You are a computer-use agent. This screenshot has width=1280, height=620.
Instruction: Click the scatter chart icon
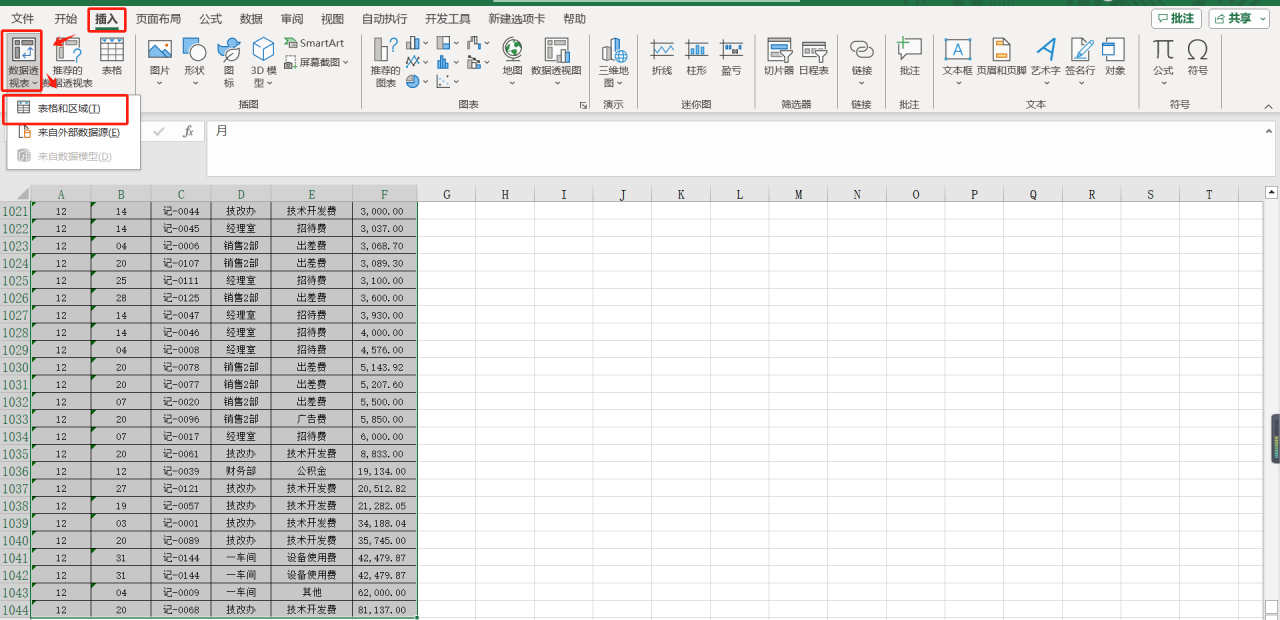coord(443,81)
